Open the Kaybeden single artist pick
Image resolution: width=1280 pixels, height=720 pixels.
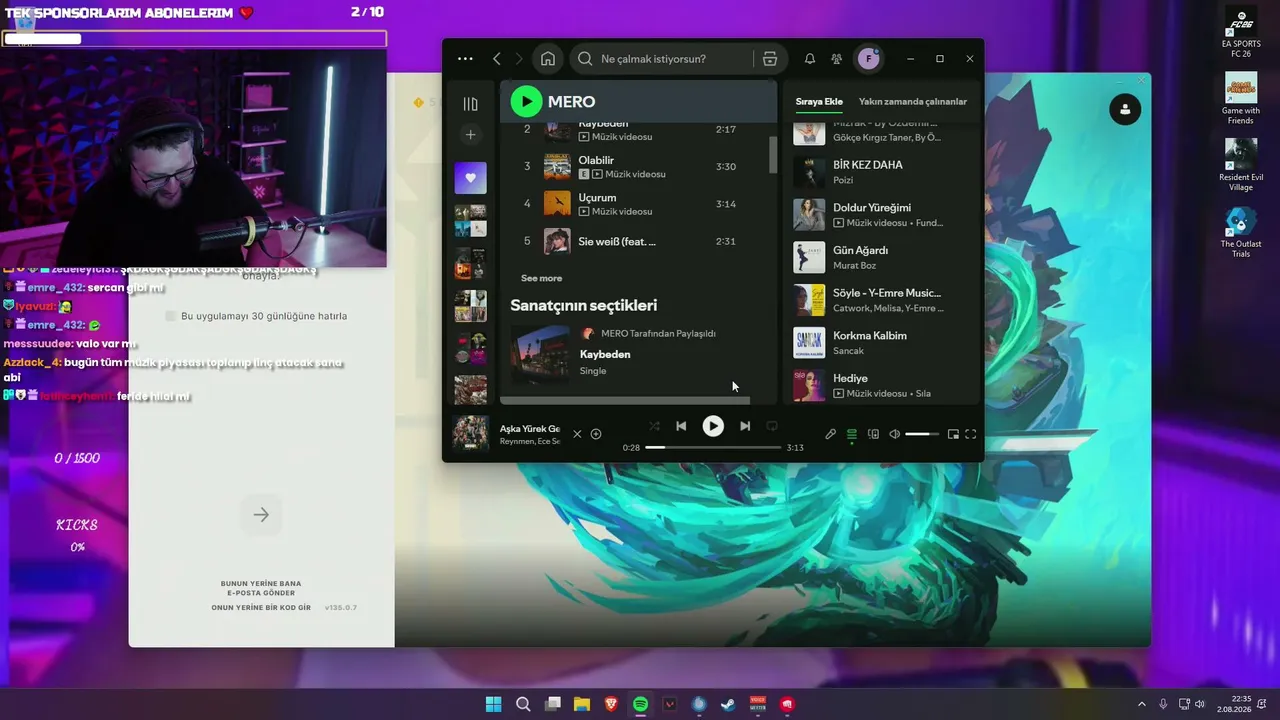click(605, 354)
